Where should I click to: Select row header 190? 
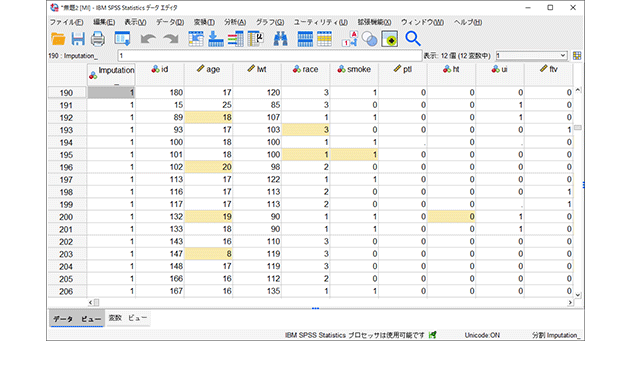point(67,93)
